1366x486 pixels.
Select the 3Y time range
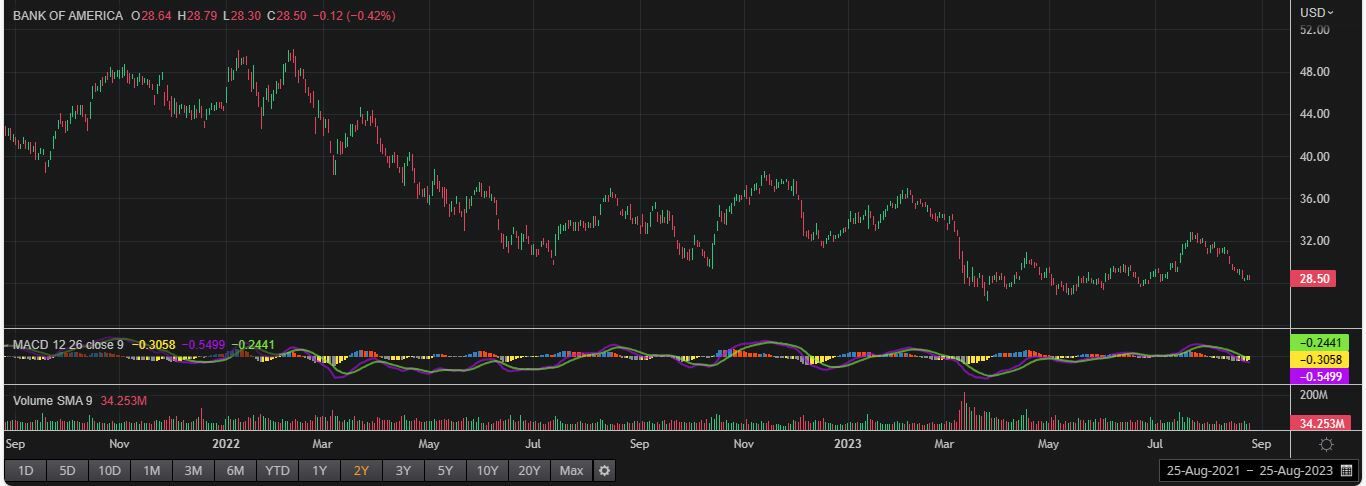click(404, 470)
